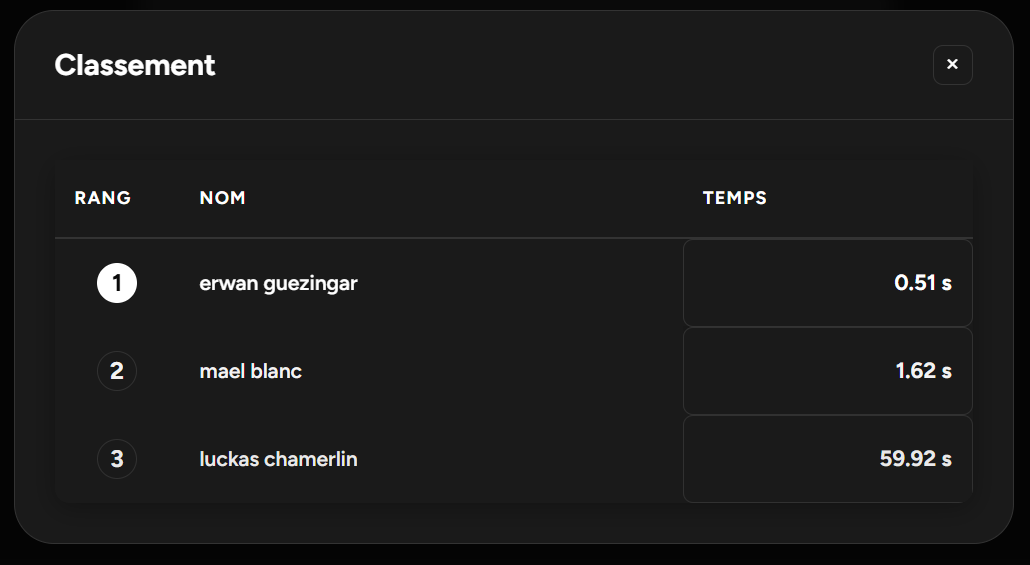The width and height of the screenshot is (1030, 565).
Task: Click the table header row
Action: tap(450, 198)
